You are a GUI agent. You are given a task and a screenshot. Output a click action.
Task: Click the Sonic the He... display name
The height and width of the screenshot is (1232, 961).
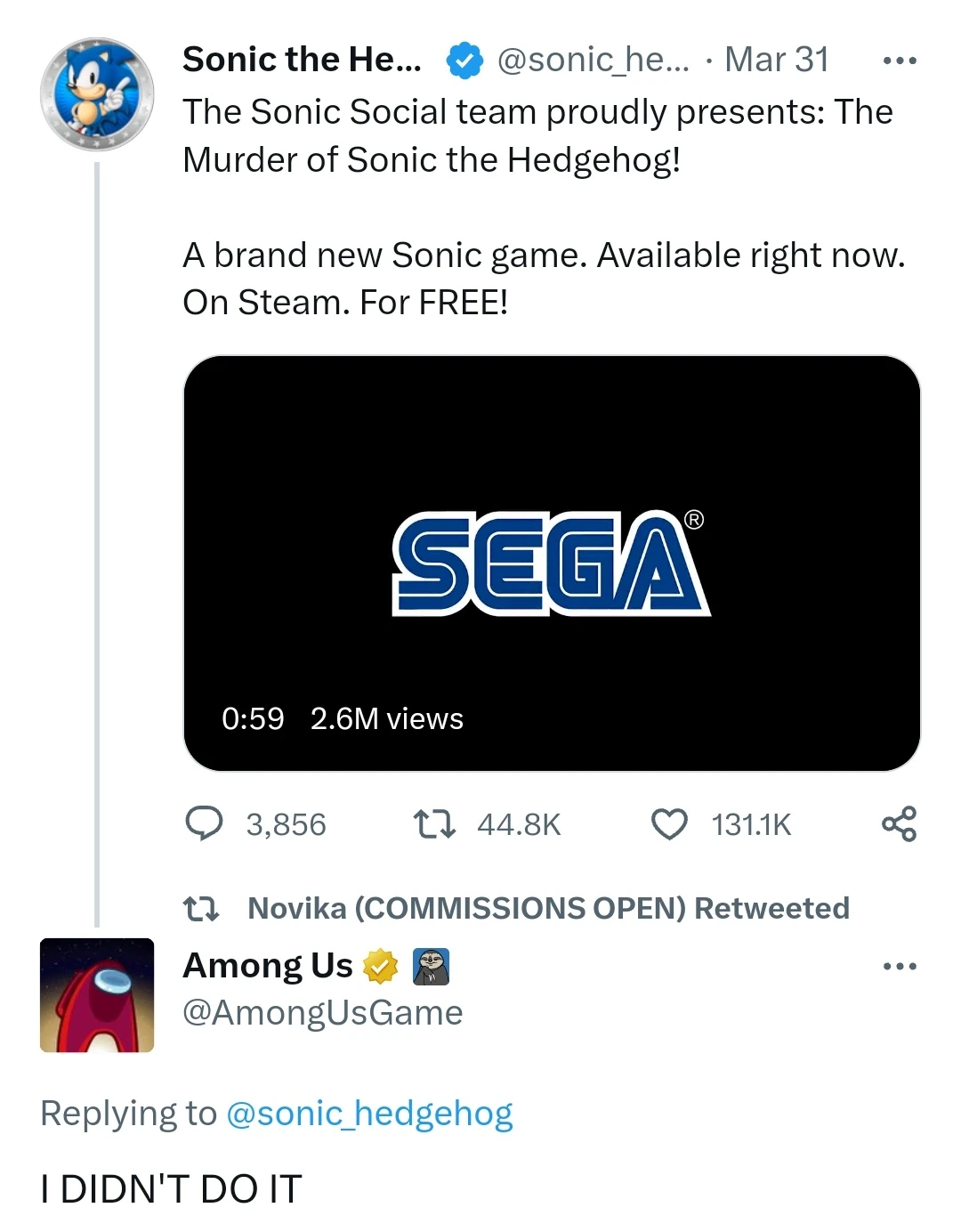[x=302, y=61]
